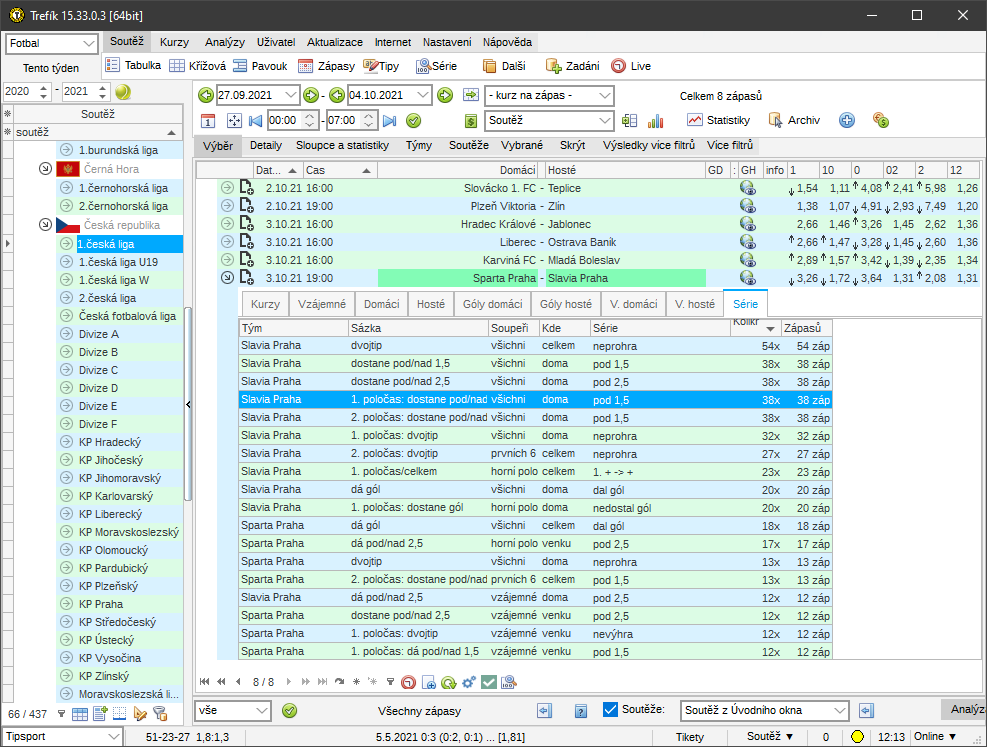Expand the Hradec Králové - Jablonec match row
The height and width of the screenshot is (747, 987).
point(227,223)
